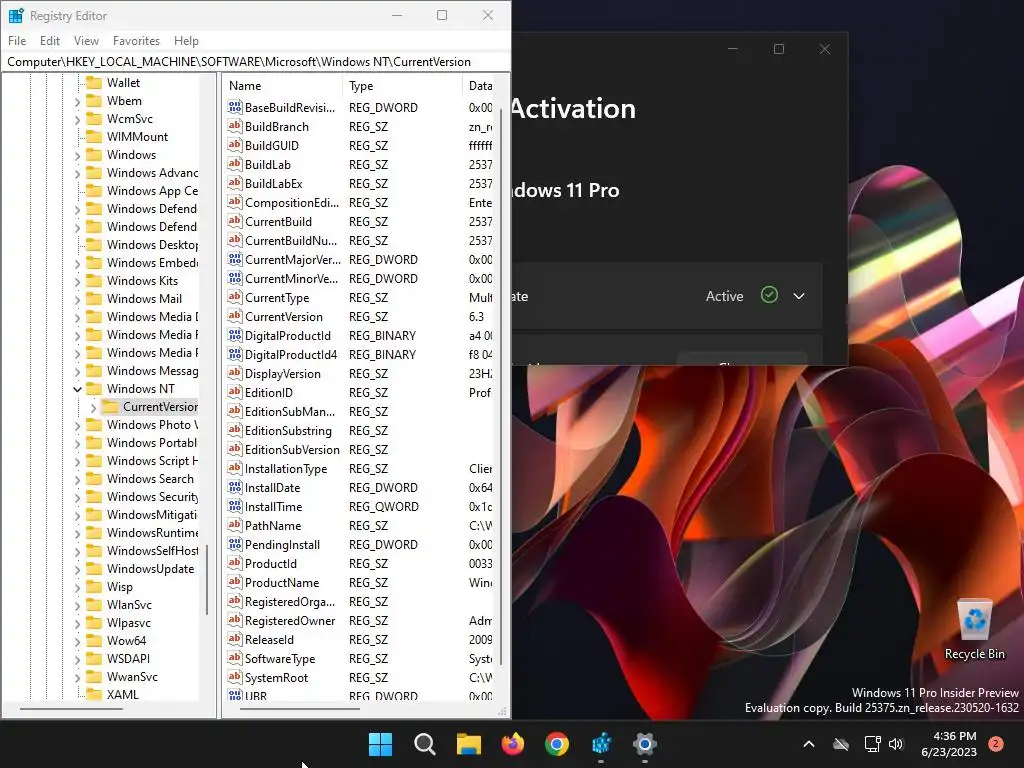
Task: Expand the Wow64 key
Action: (x=77, y=641)
